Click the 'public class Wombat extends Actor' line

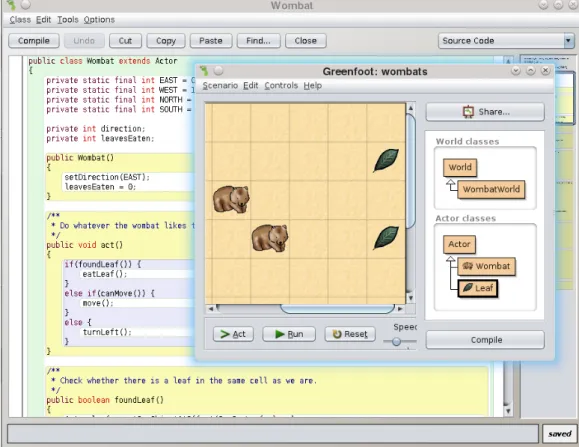(x=103, y=61)
